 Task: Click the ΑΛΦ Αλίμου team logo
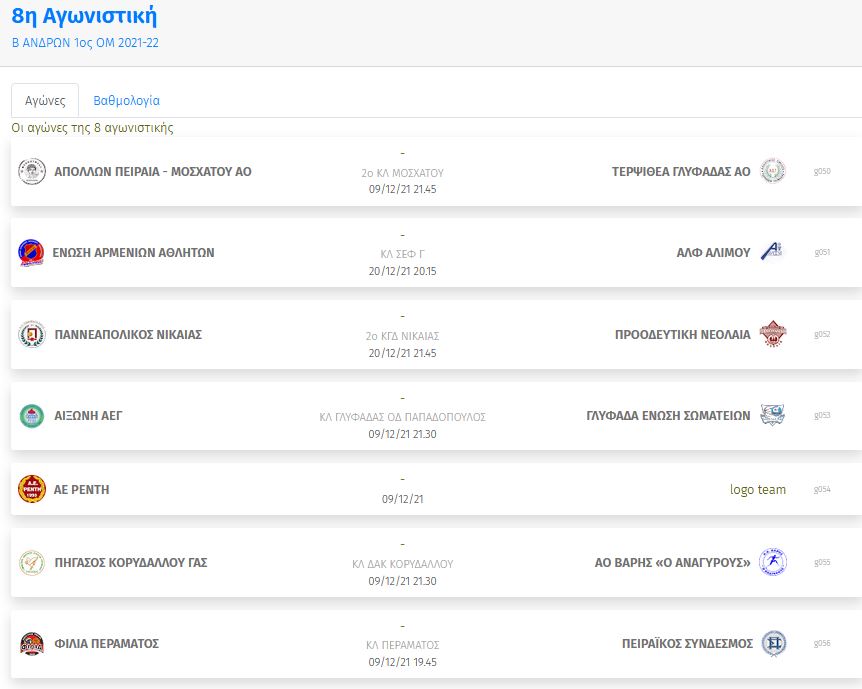pyautogui.click(x=772, y=252)
